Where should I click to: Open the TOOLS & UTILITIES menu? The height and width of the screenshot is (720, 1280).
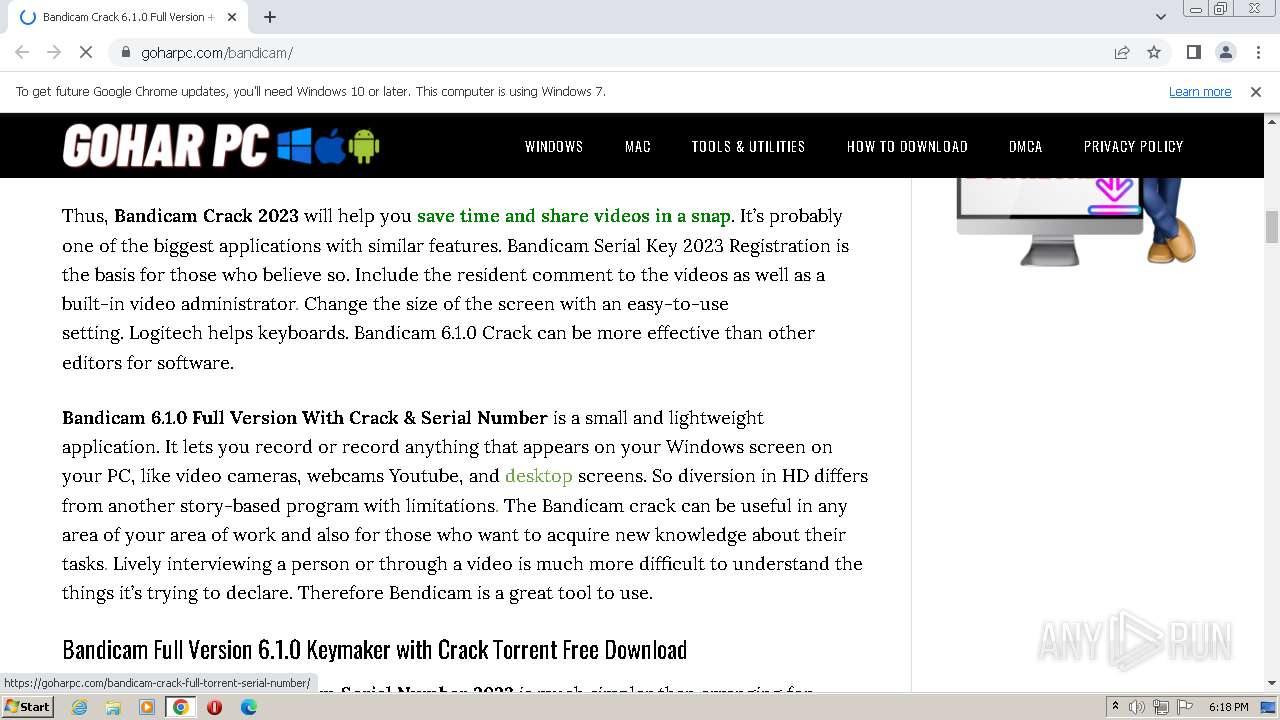(748, 146)
